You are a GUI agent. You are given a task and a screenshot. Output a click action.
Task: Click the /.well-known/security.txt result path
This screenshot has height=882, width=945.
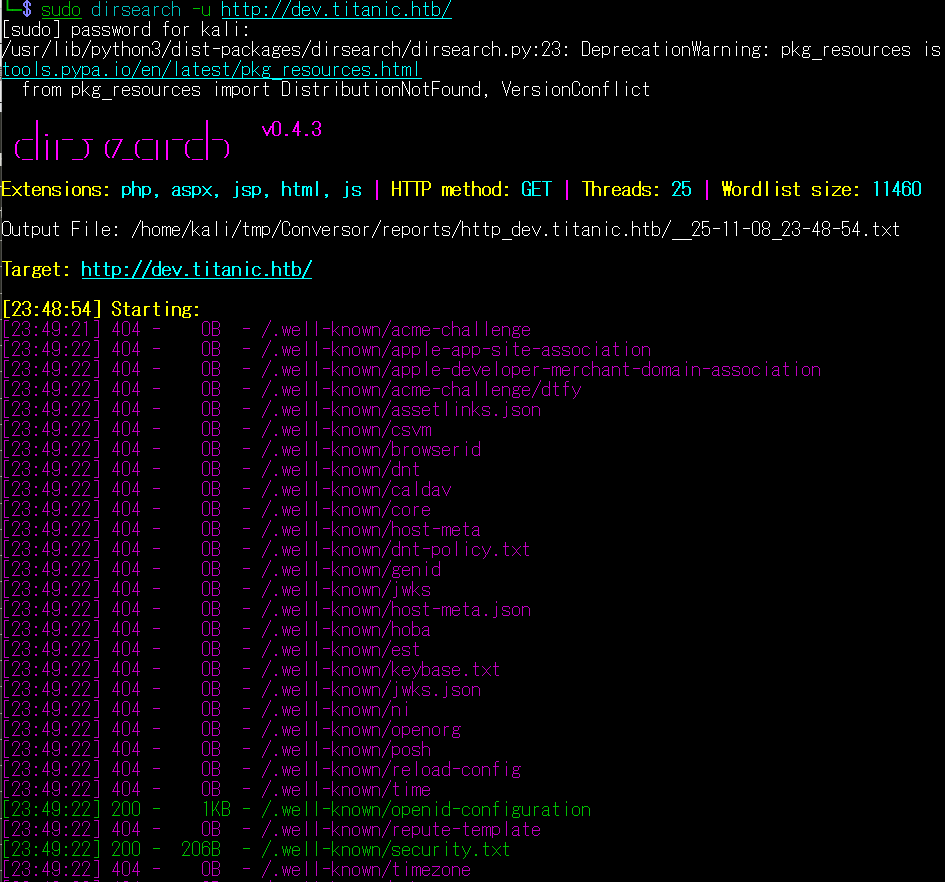coord(386,850)
